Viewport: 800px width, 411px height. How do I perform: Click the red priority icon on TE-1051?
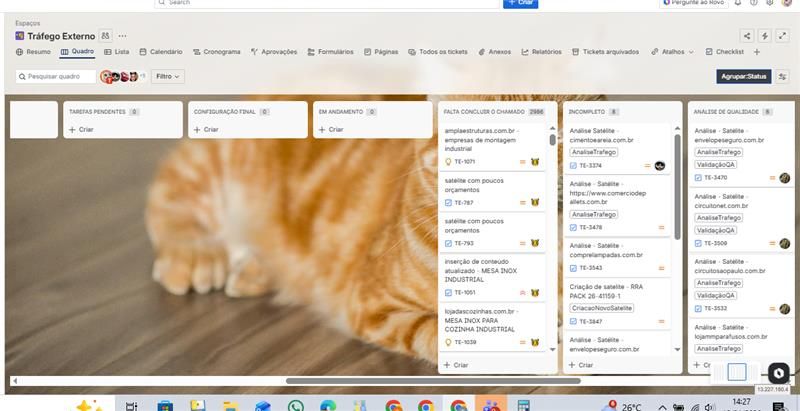click(x=522, y=293)
